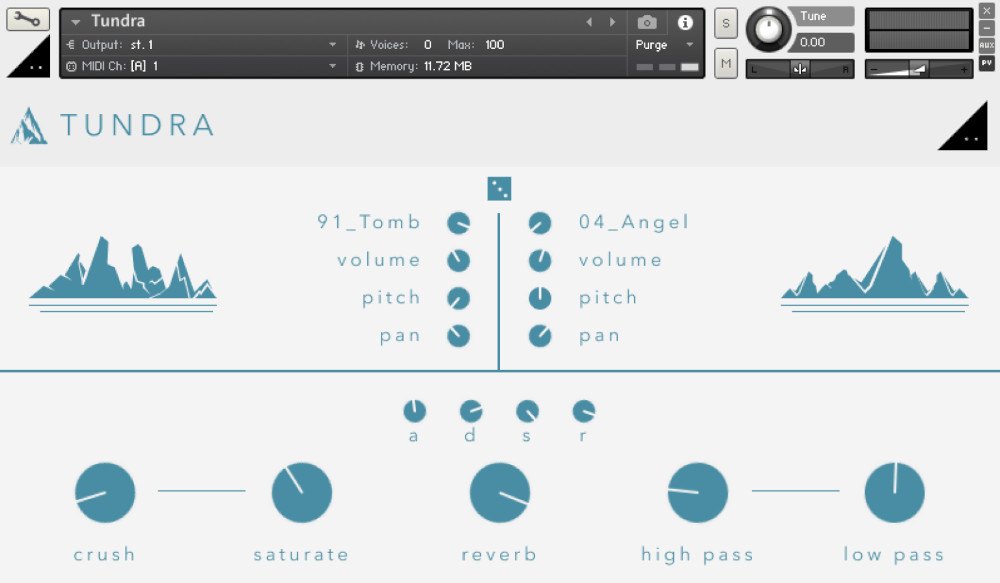Click the knob beside 91_Tomb

coord(459,223)
